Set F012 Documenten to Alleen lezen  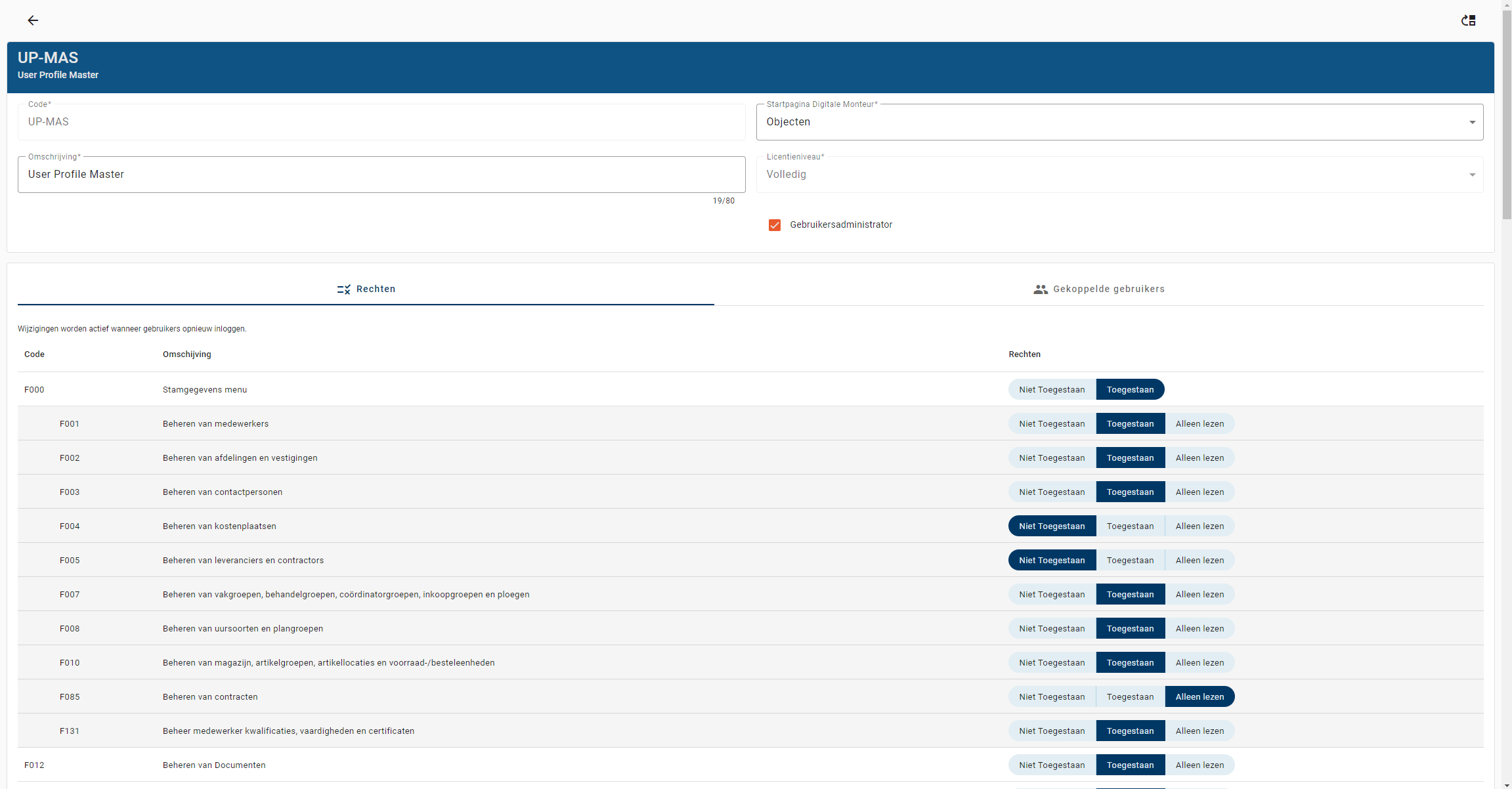[1199, 765]
